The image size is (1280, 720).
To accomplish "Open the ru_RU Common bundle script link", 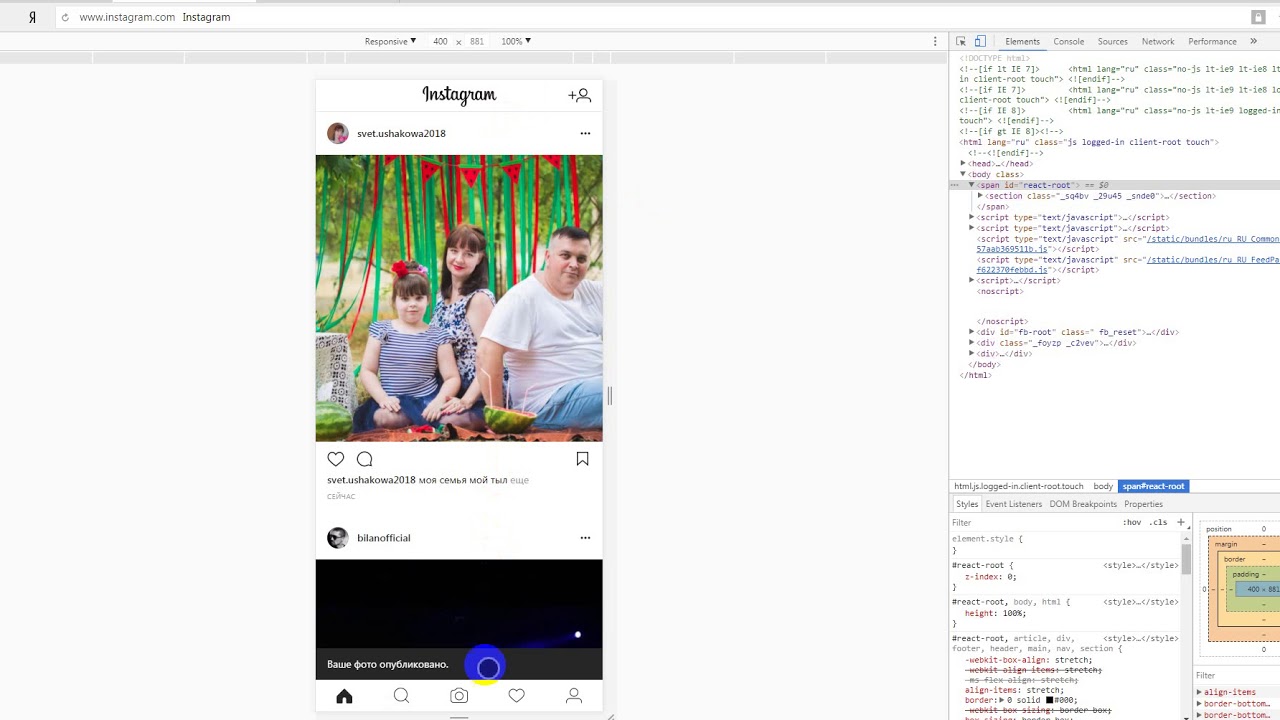I will (1213, 239).
